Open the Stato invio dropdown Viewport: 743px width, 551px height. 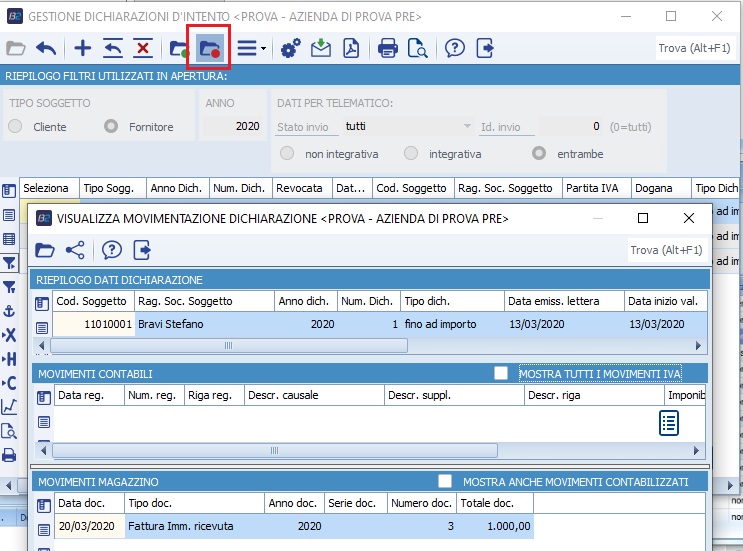467,127
